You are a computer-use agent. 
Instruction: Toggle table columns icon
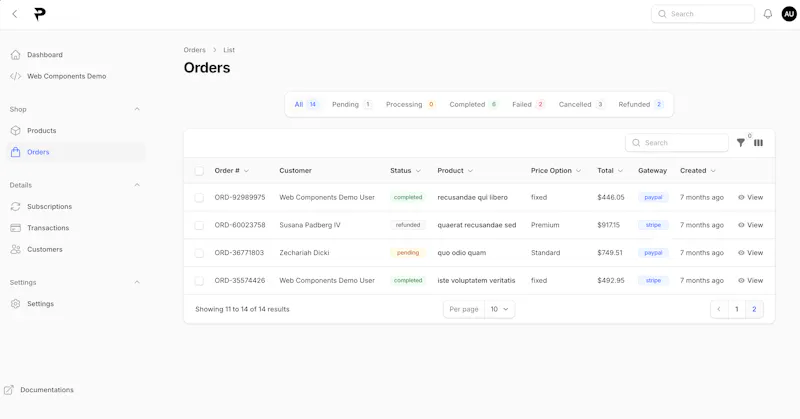click(759, 143)
